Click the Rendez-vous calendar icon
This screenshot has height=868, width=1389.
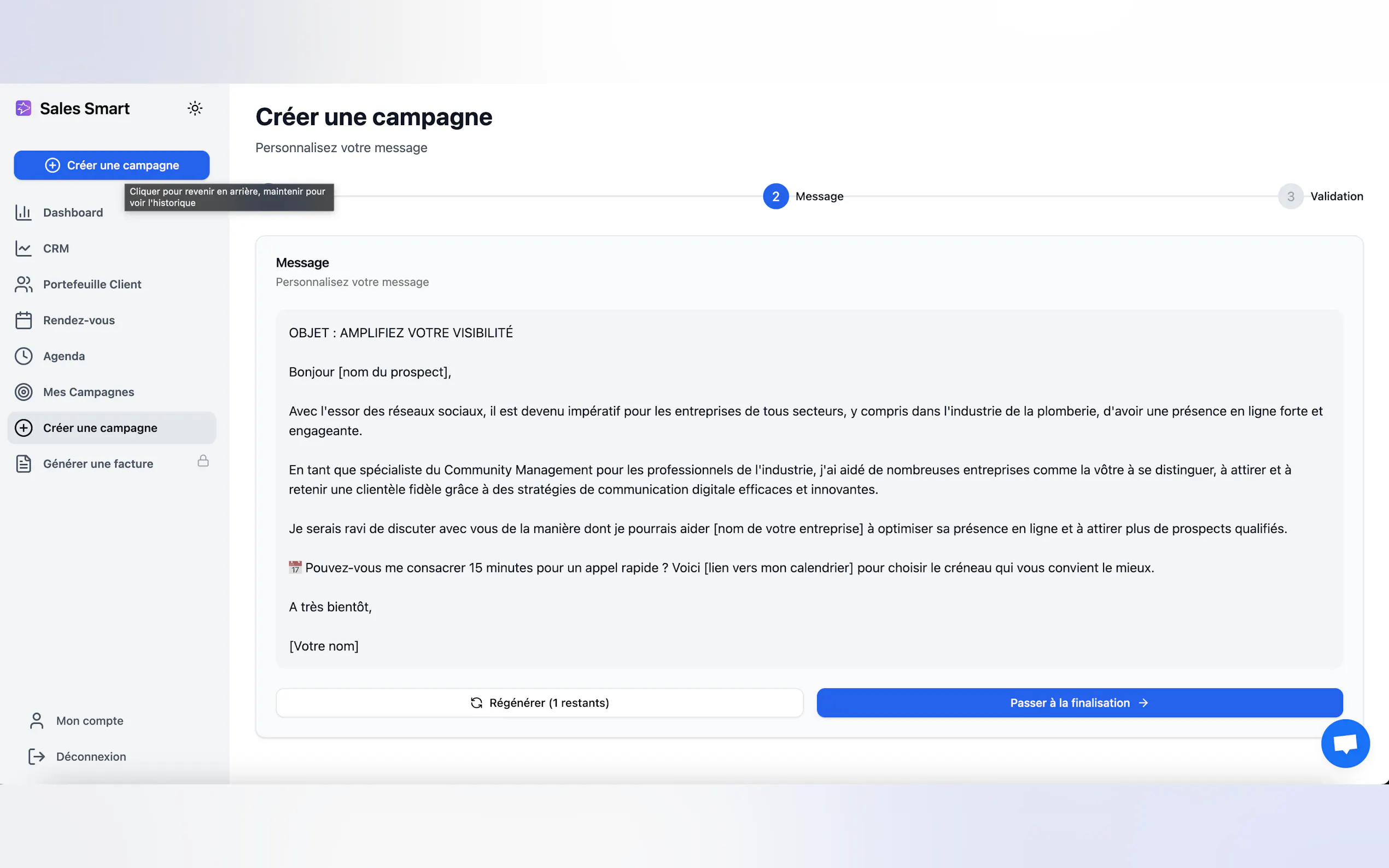click(x=24, y=320)
